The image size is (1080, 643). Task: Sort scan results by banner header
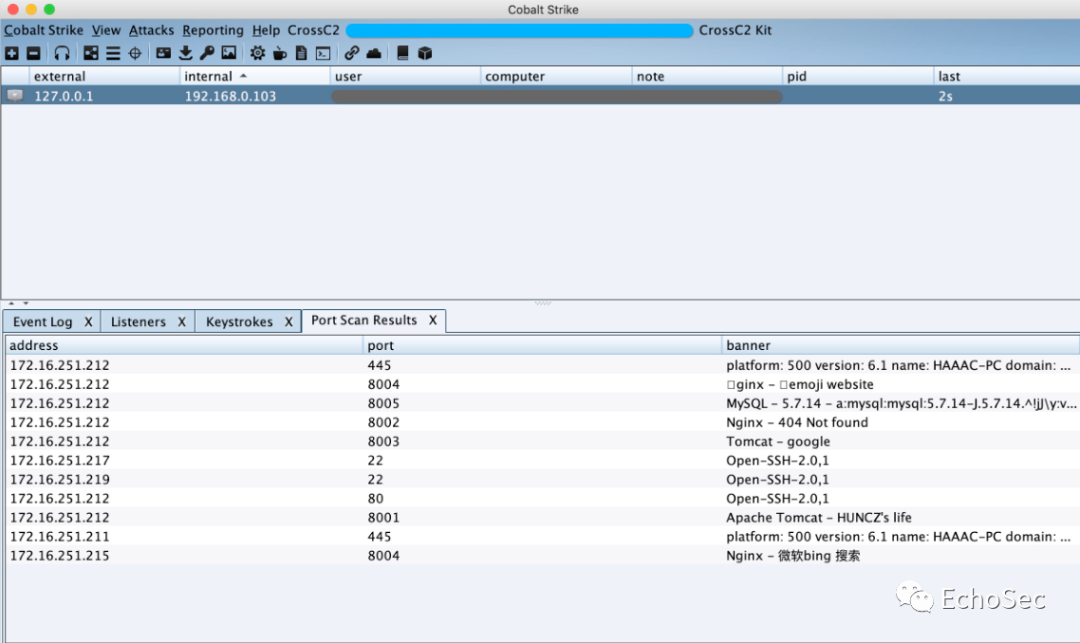tap(900, 345)
